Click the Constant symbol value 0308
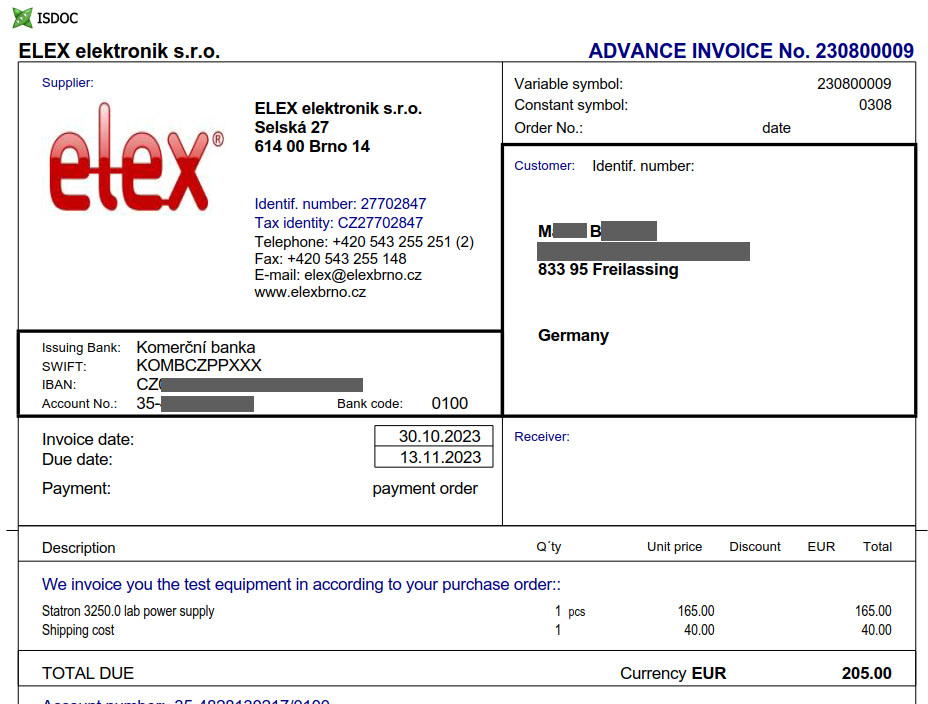 coord(875,105)
